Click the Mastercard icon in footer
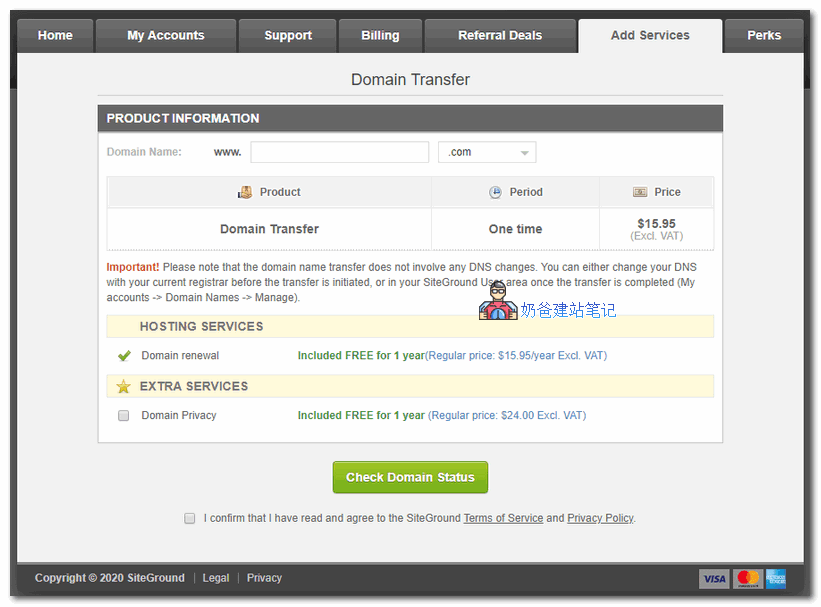 coord(746,578)
